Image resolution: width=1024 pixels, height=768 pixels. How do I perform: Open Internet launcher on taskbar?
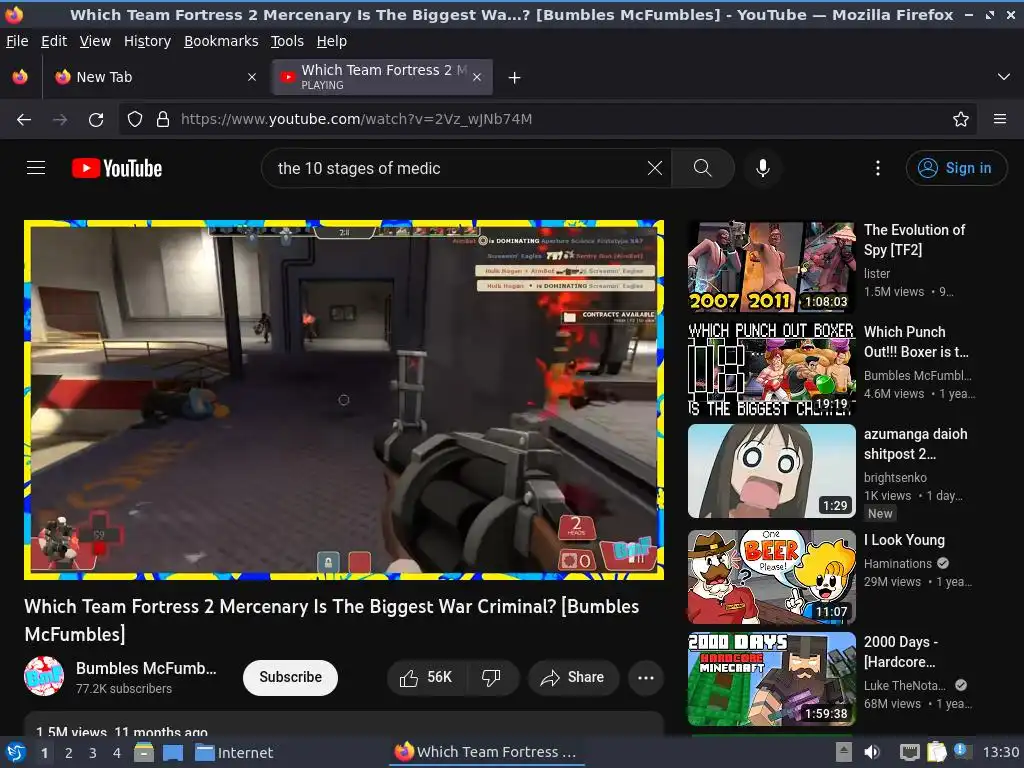(x=234, y=753)
